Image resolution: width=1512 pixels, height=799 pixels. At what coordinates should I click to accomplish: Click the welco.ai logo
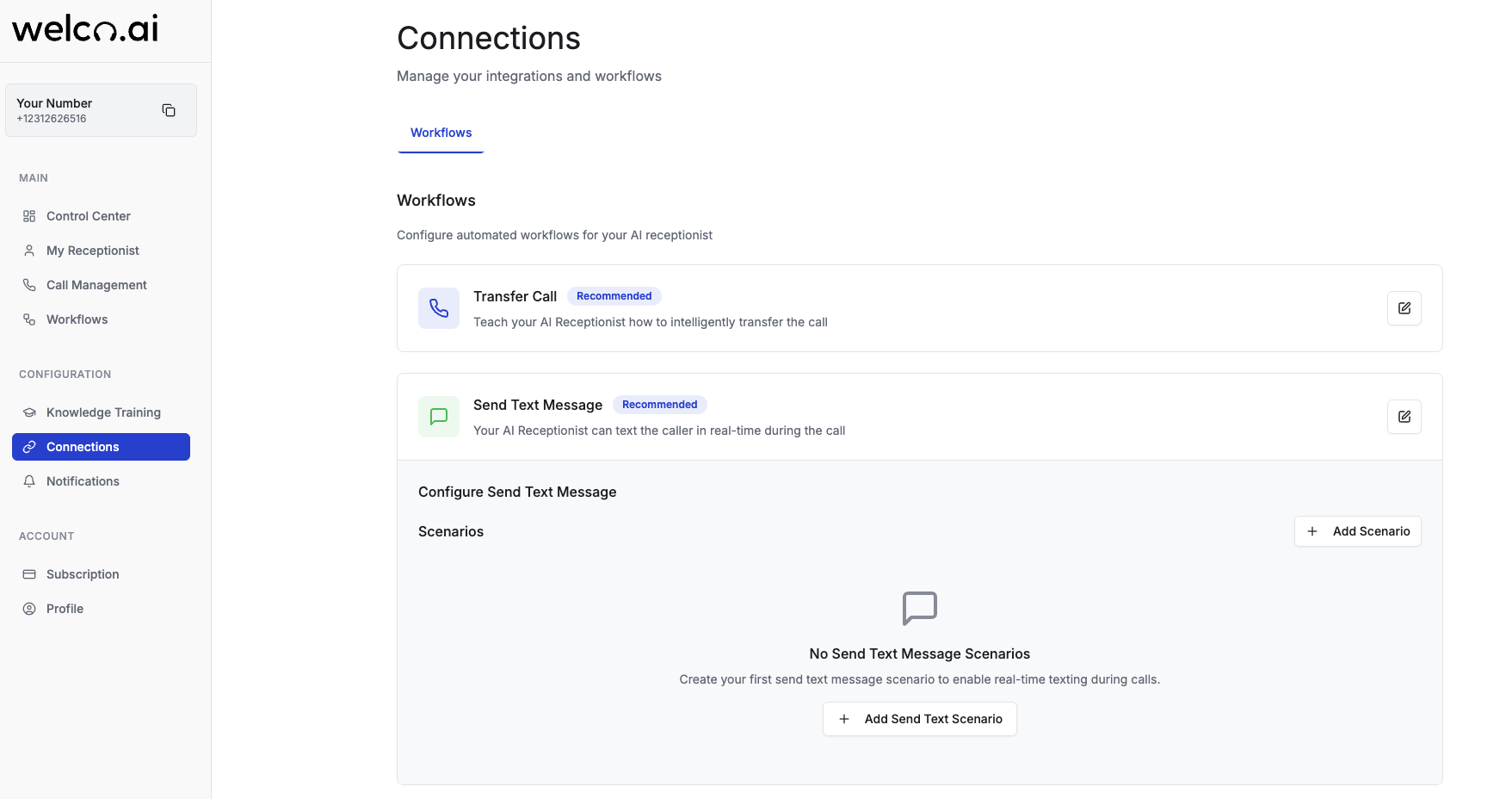click(85, 28)
